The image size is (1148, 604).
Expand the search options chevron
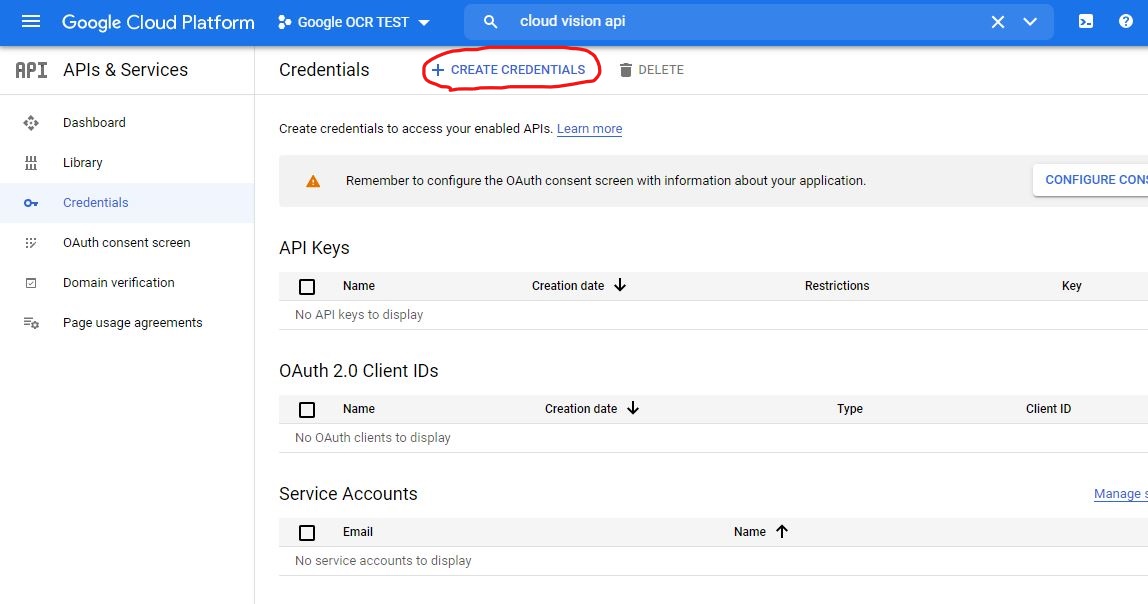(x=1031, y=21)
